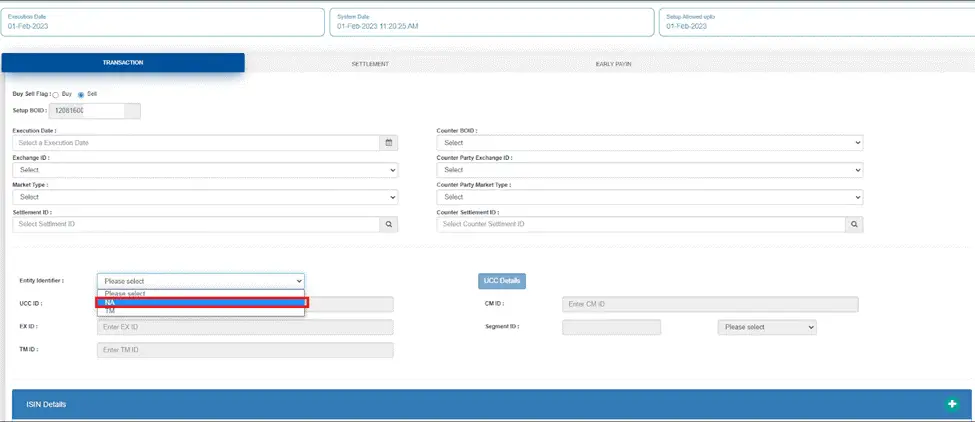Open the dropdown next to Segment ID
Viewport: 975px width, 422px height.
767,327
